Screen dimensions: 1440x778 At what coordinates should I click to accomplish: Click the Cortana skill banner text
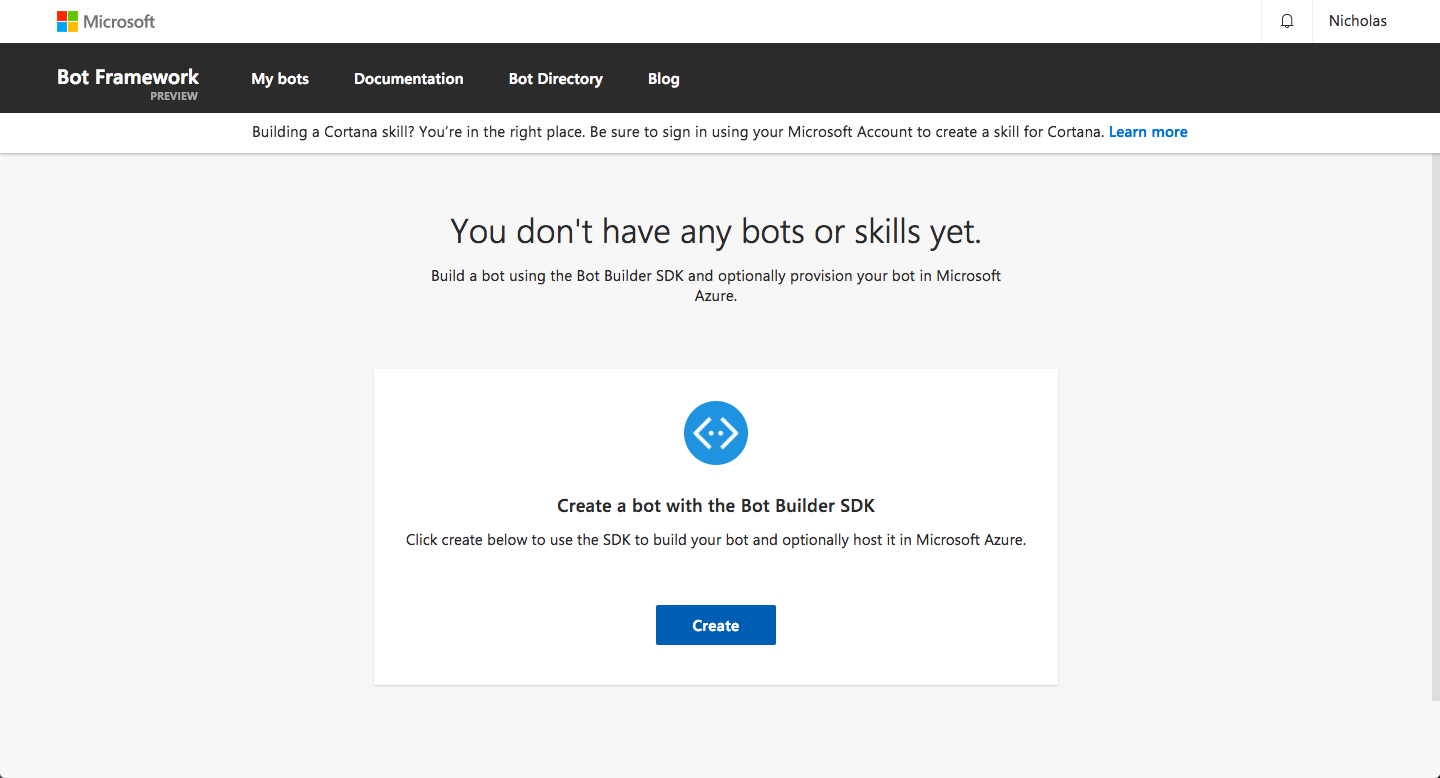679,132
